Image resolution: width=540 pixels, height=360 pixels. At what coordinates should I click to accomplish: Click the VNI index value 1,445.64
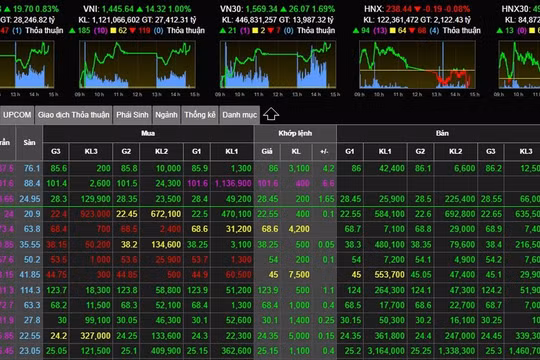coord(117,9)
